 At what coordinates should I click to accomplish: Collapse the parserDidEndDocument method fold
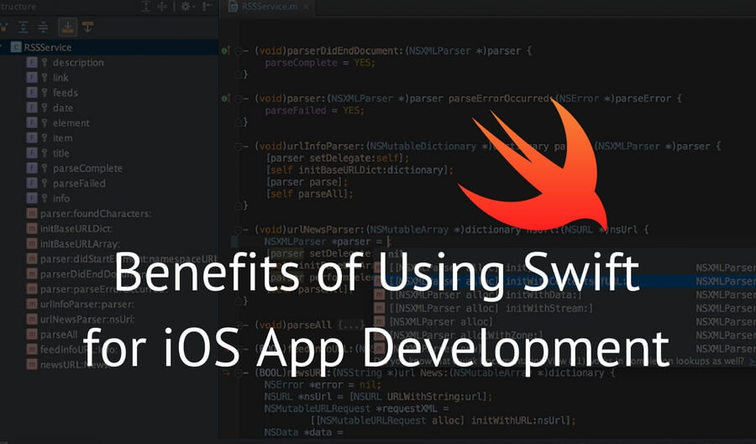tap(238, 51)
